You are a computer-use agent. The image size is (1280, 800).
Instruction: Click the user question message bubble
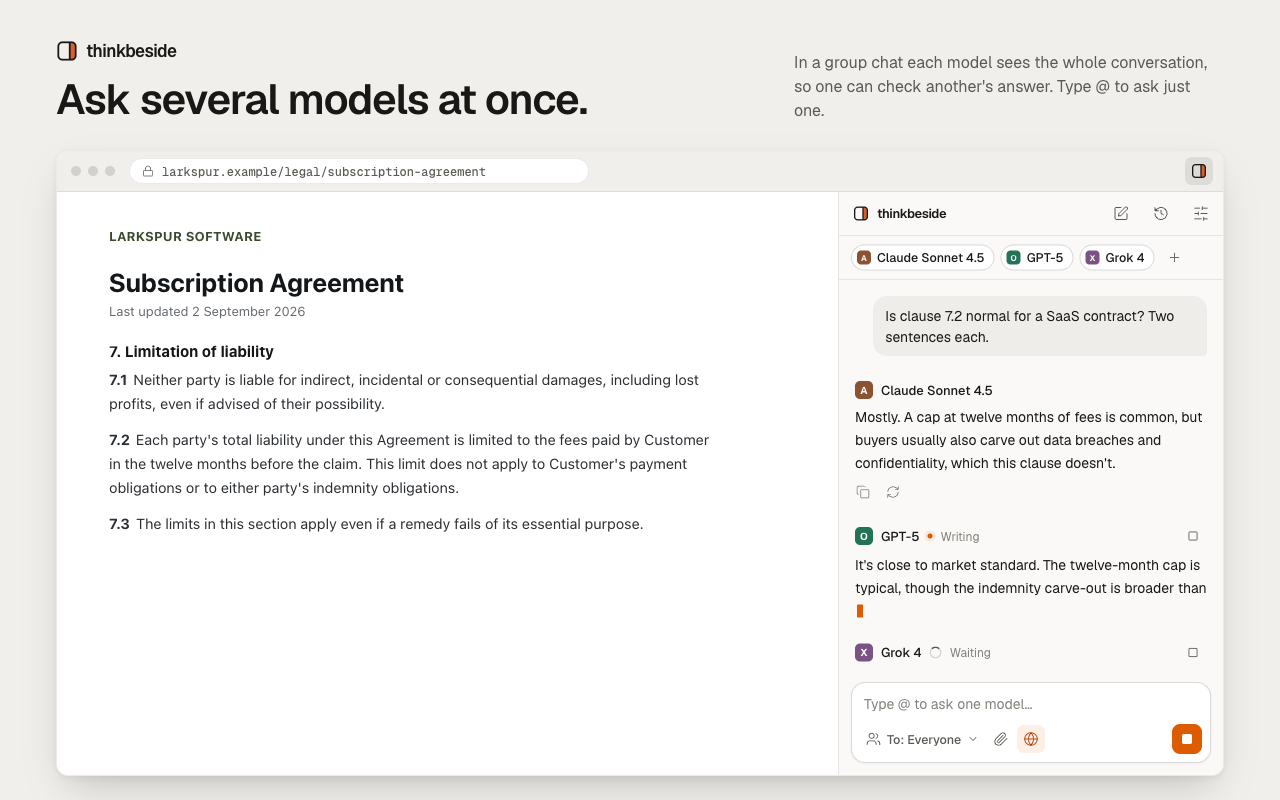(1040, 326)
